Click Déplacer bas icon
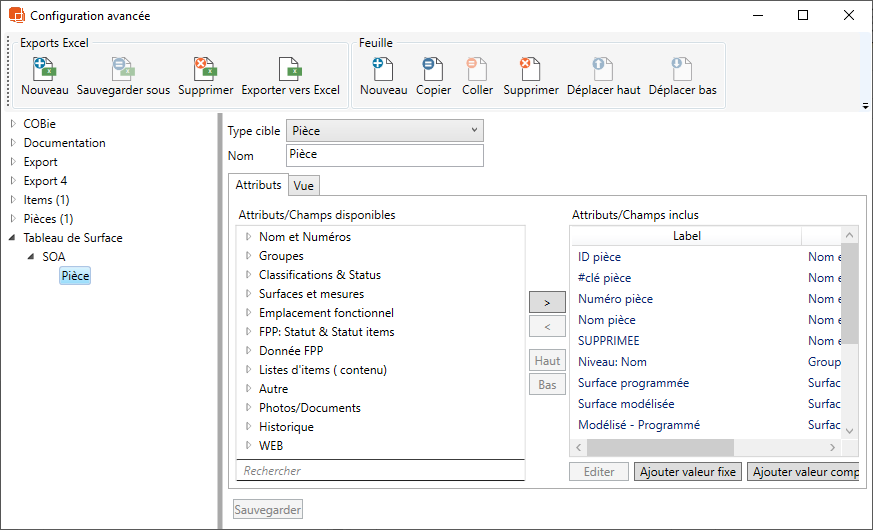873x530 pixels. click(x=682, y=69)
